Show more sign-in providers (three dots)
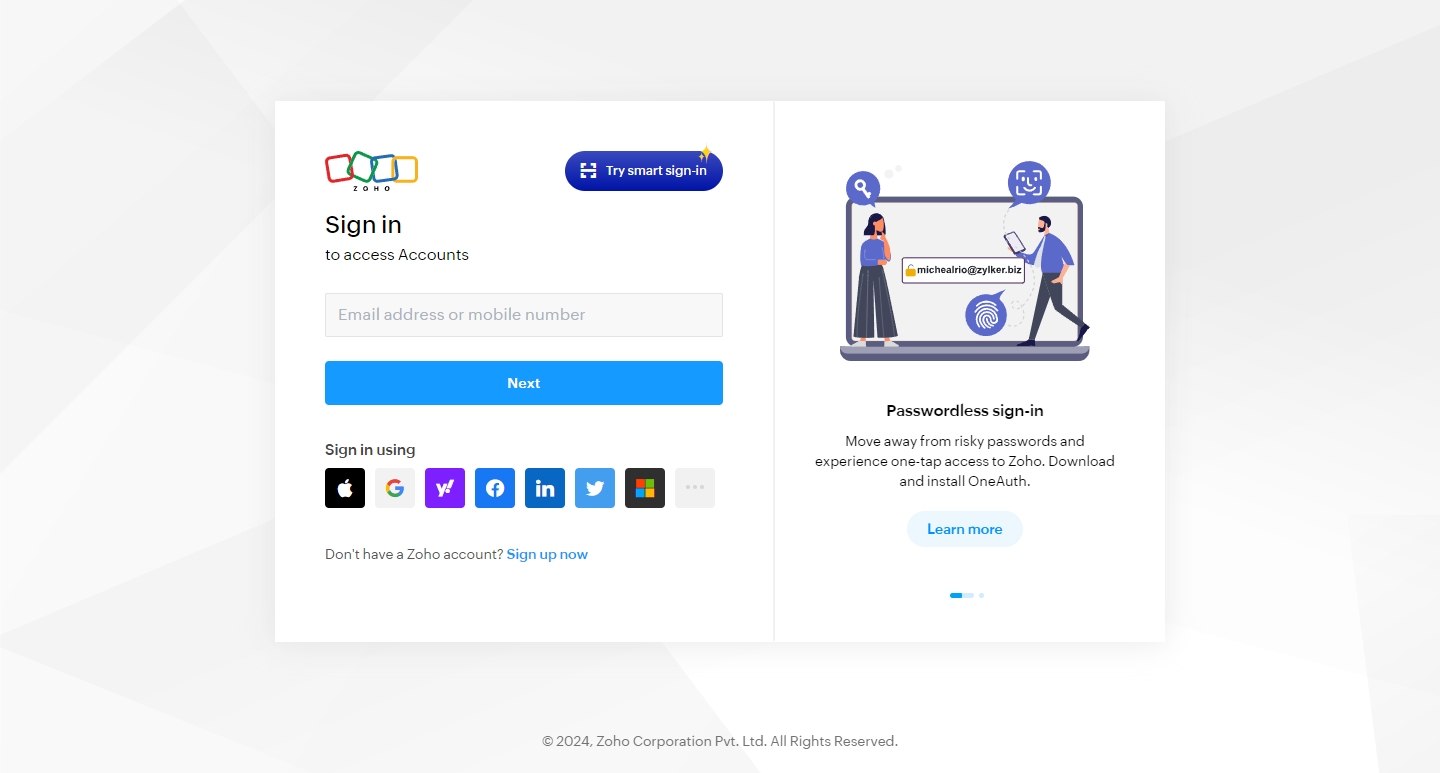The width and height of the screenshot is (1440, 773). click(695, 488)
